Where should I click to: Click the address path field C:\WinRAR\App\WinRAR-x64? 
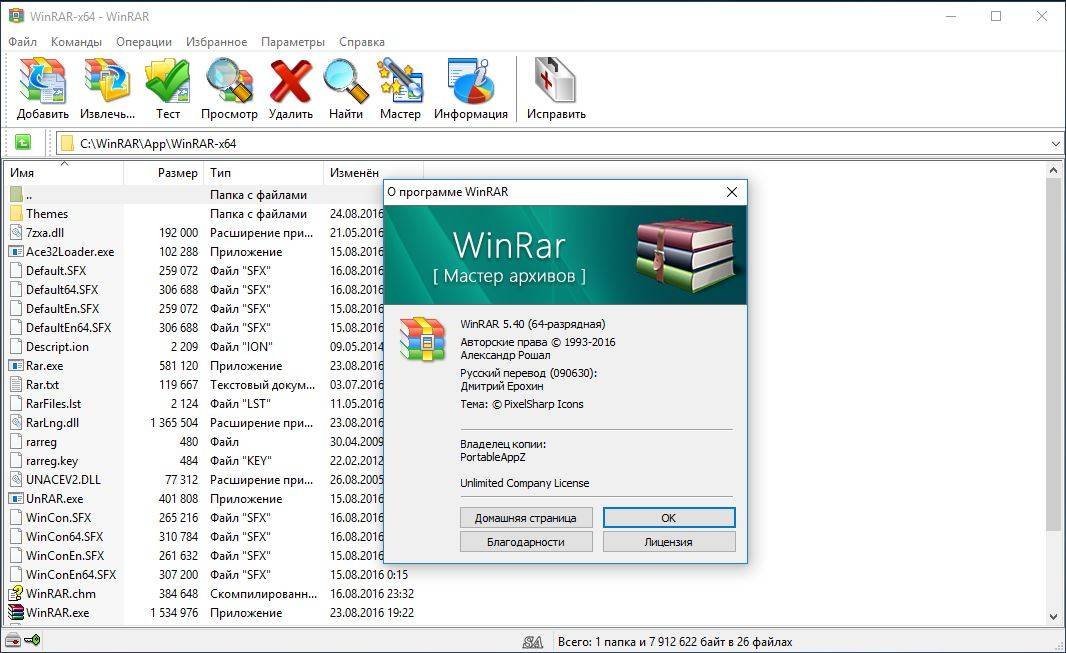[x=560, y=143]
